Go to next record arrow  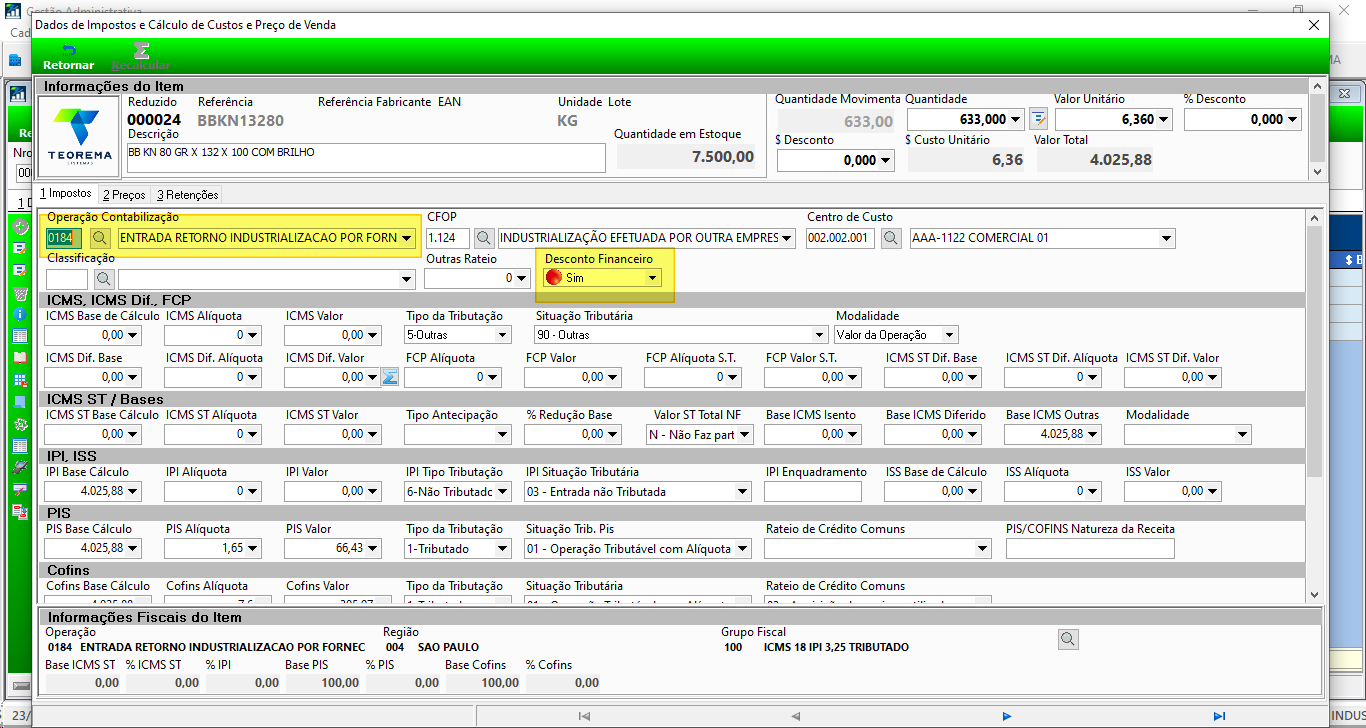(x=1007, y=716)
